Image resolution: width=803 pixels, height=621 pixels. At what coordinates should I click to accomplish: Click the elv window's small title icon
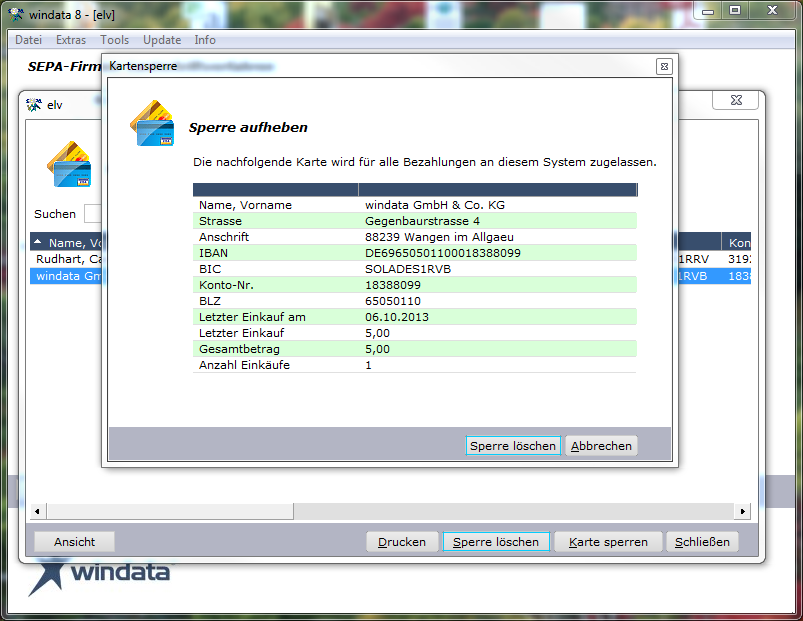34,104
